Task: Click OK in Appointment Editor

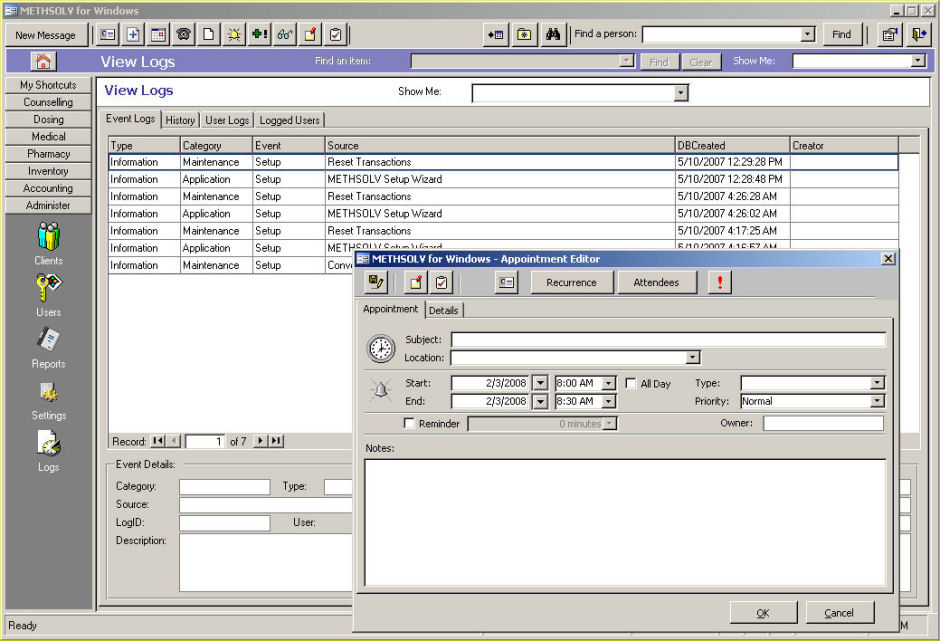Action: pos(763,612)
